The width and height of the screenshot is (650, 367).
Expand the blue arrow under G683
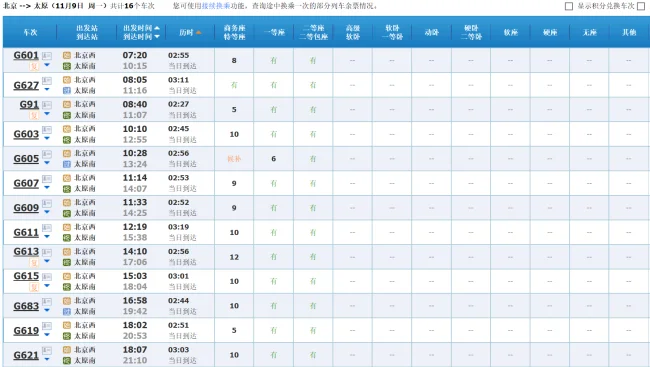pyautogui.click(x=47, y=310)
